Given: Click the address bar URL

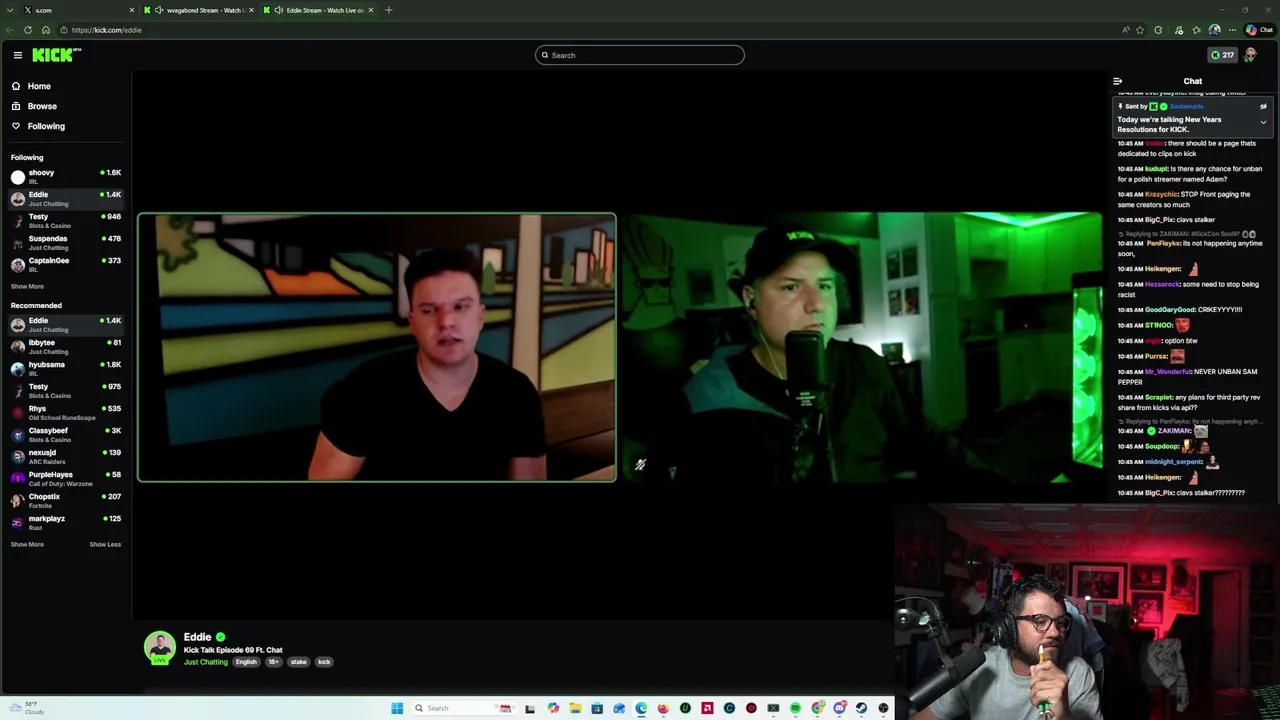Looking at the screenshot, I should click(x=106, y=30).
